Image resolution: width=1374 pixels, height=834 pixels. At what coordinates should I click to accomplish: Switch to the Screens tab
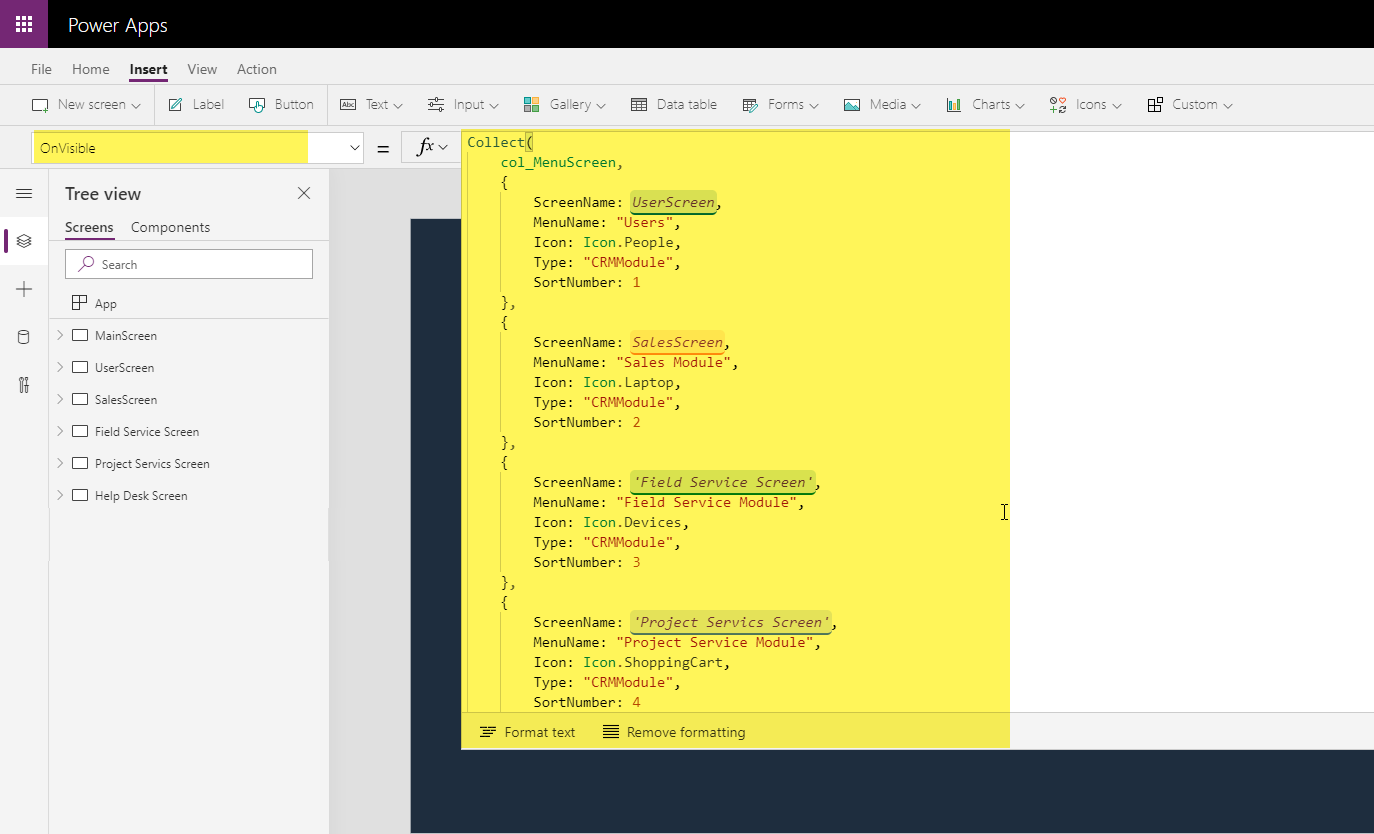point(89,227)
